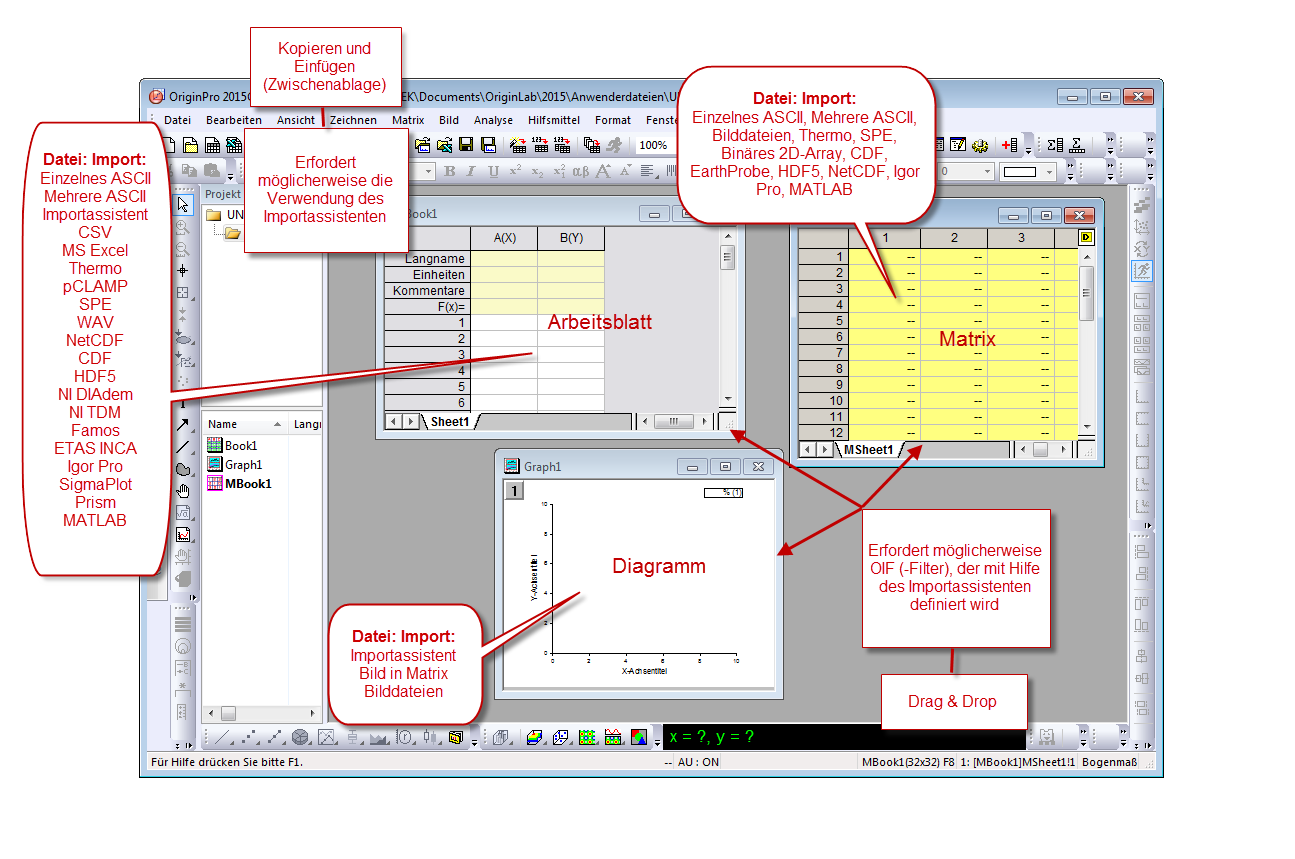Click the yellow gear Programming Control icon
This screenshot has width=1295, height=859.
tap(980, 145)
